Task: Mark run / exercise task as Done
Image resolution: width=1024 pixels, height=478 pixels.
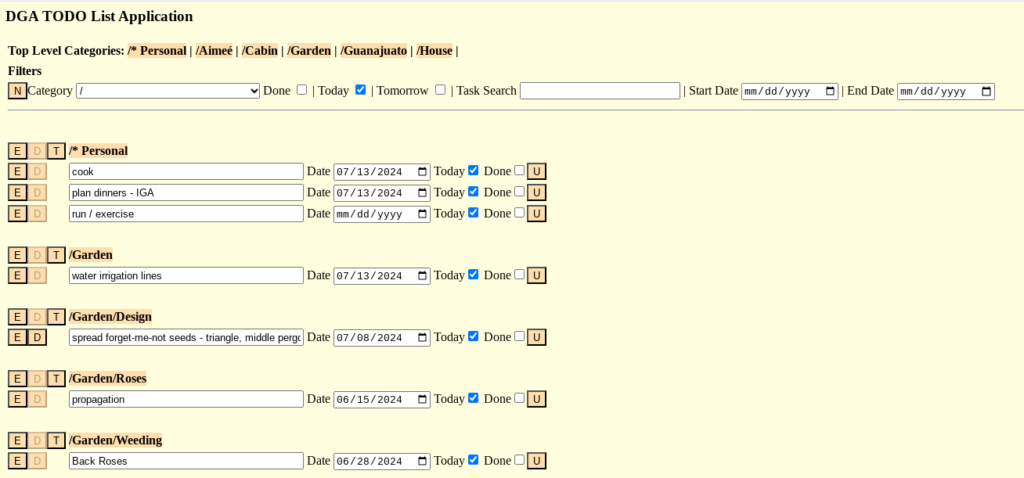Action: [x=519, y=213]
